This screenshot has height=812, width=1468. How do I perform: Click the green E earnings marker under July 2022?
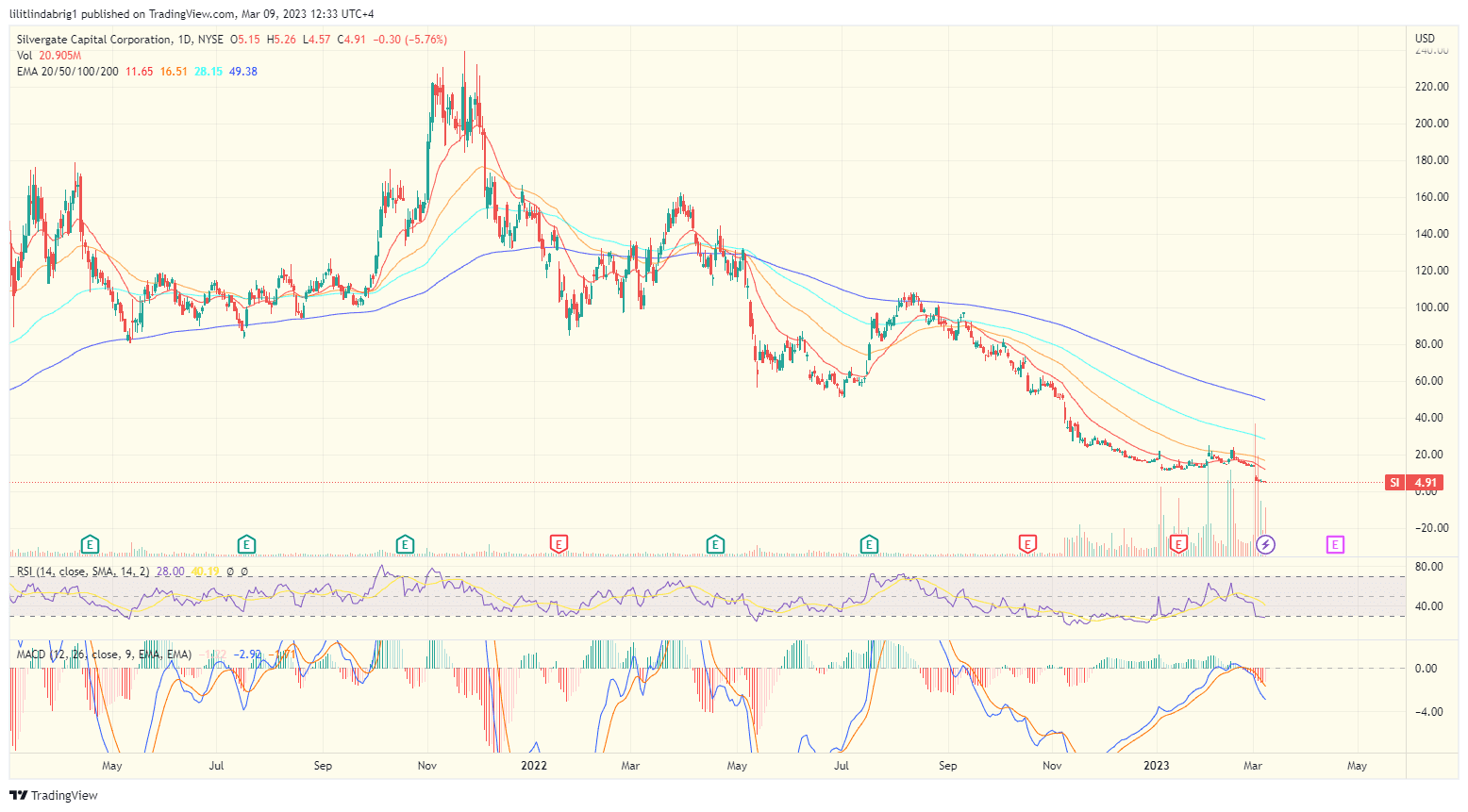point(869,544)
